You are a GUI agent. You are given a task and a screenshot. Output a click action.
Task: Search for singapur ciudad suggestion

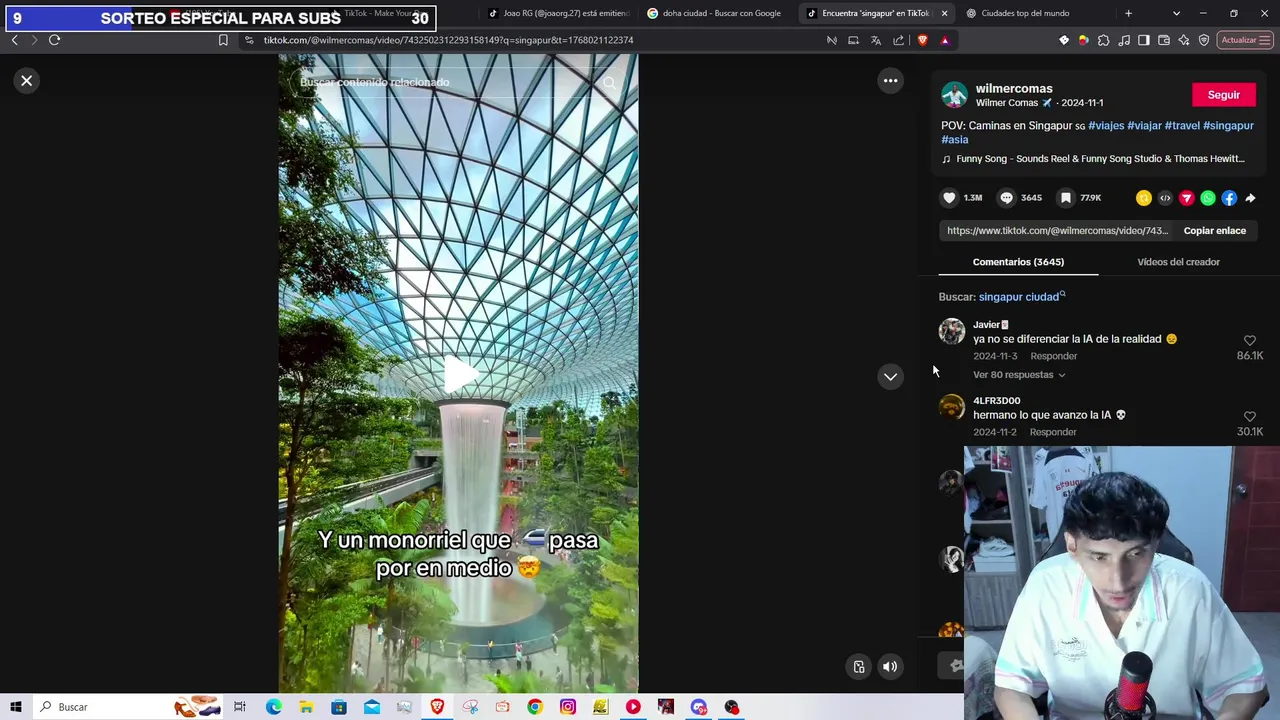tap(1022, 297)
